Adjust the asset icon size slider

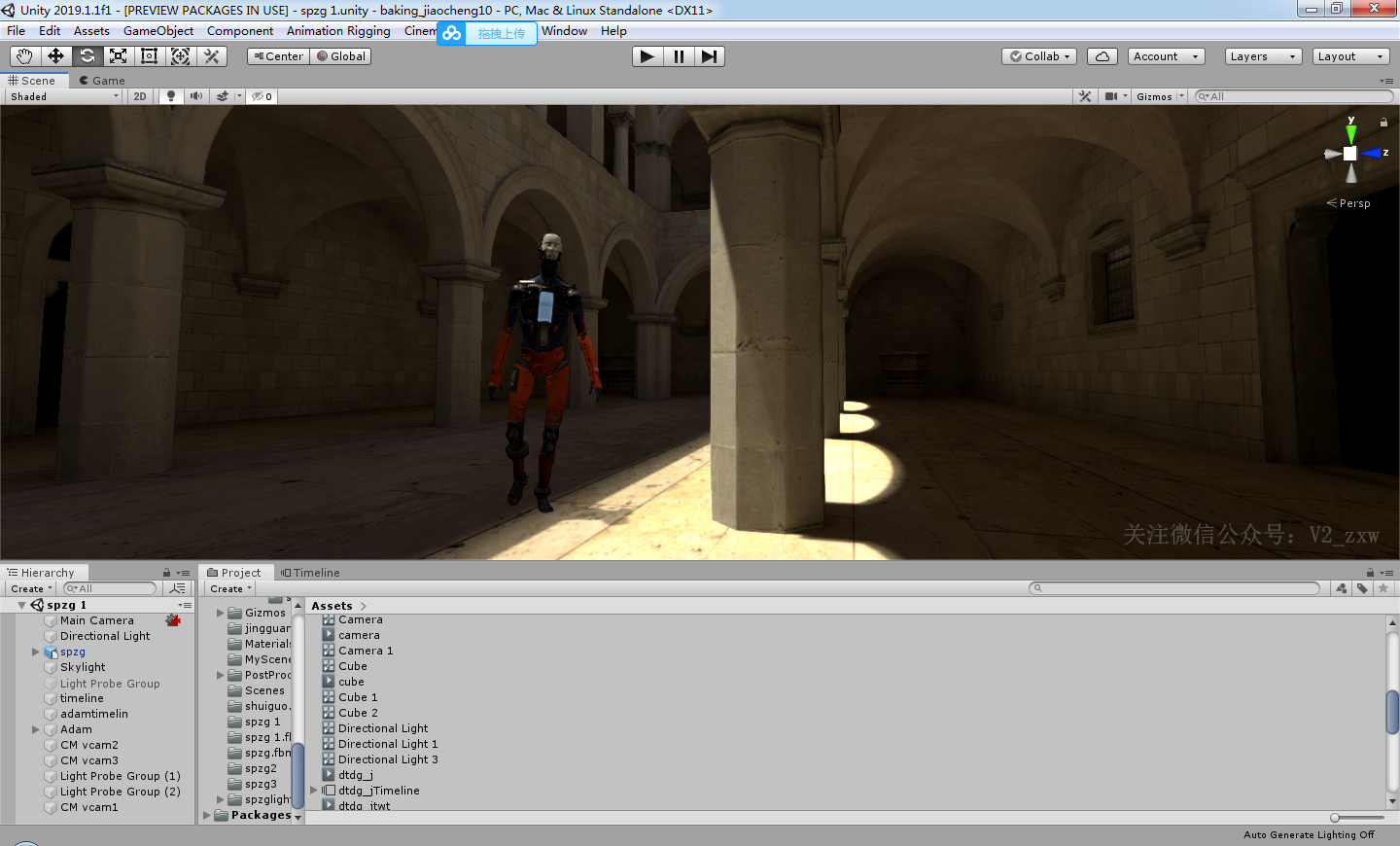(x=1359, y=818)
